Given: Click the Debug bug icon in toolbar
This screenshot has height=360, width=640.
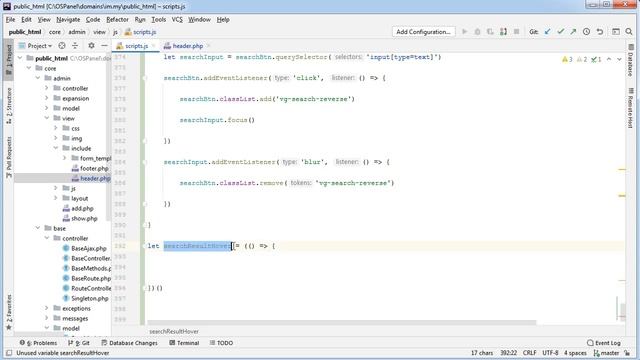Looking at the screenshot, I should [477, 31].
